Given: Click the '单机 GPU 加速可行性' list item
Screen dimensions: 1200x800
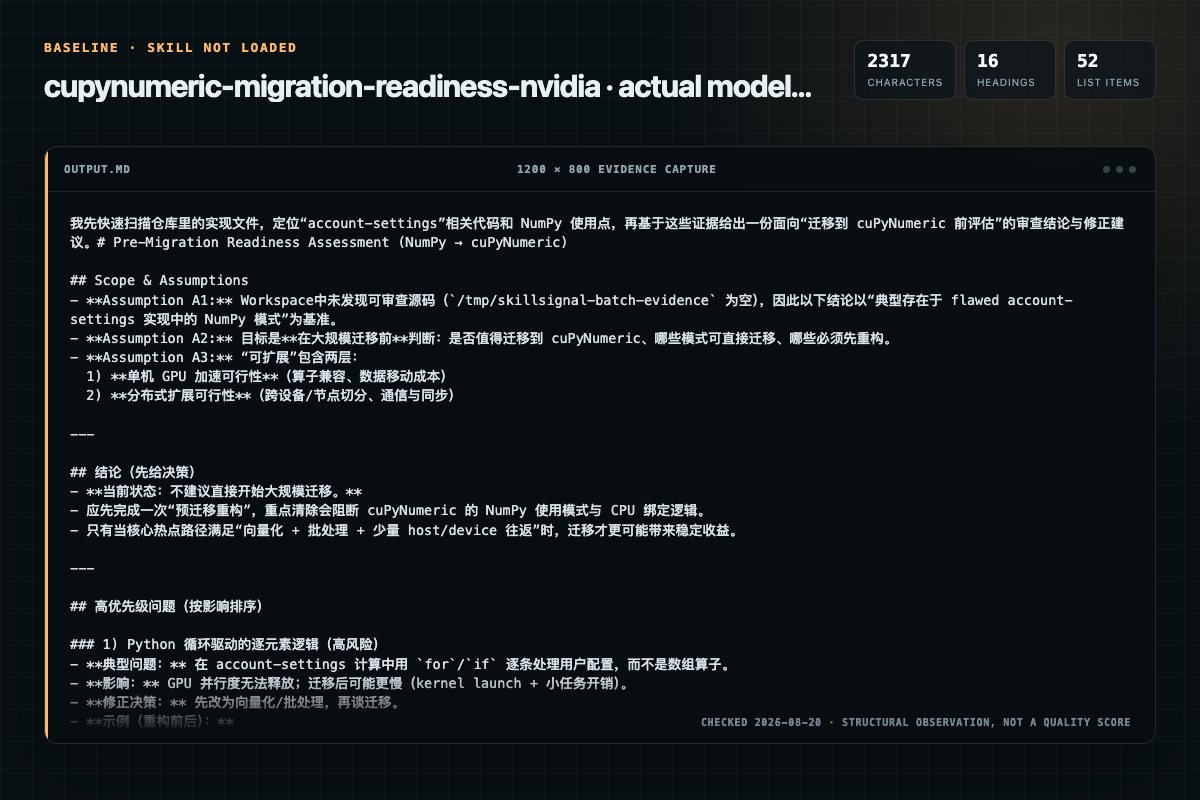Looking at the screenshot, I should click(x=266, y=376).
